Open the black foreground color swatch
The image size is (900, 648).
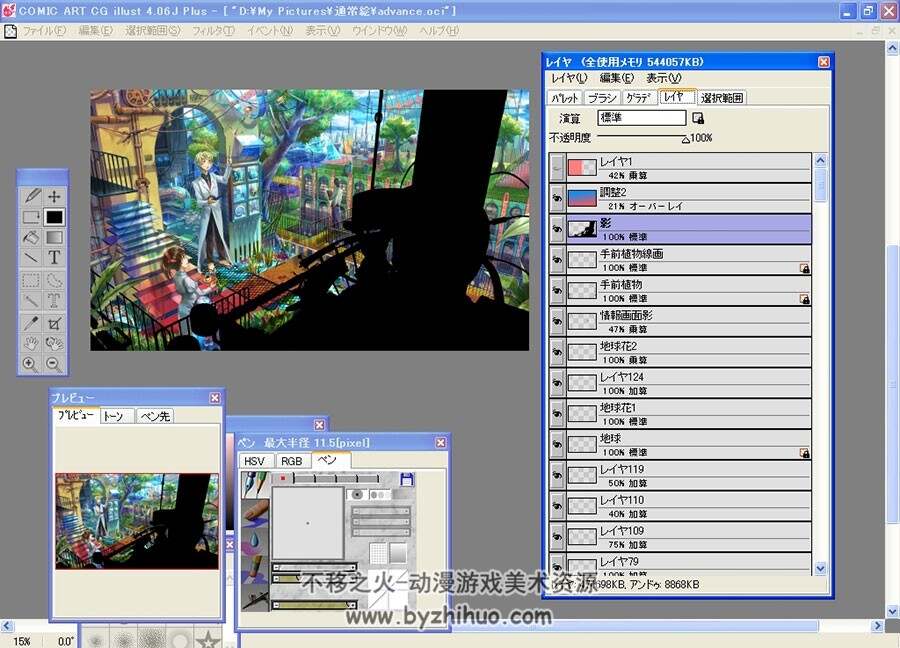point(54,217)
